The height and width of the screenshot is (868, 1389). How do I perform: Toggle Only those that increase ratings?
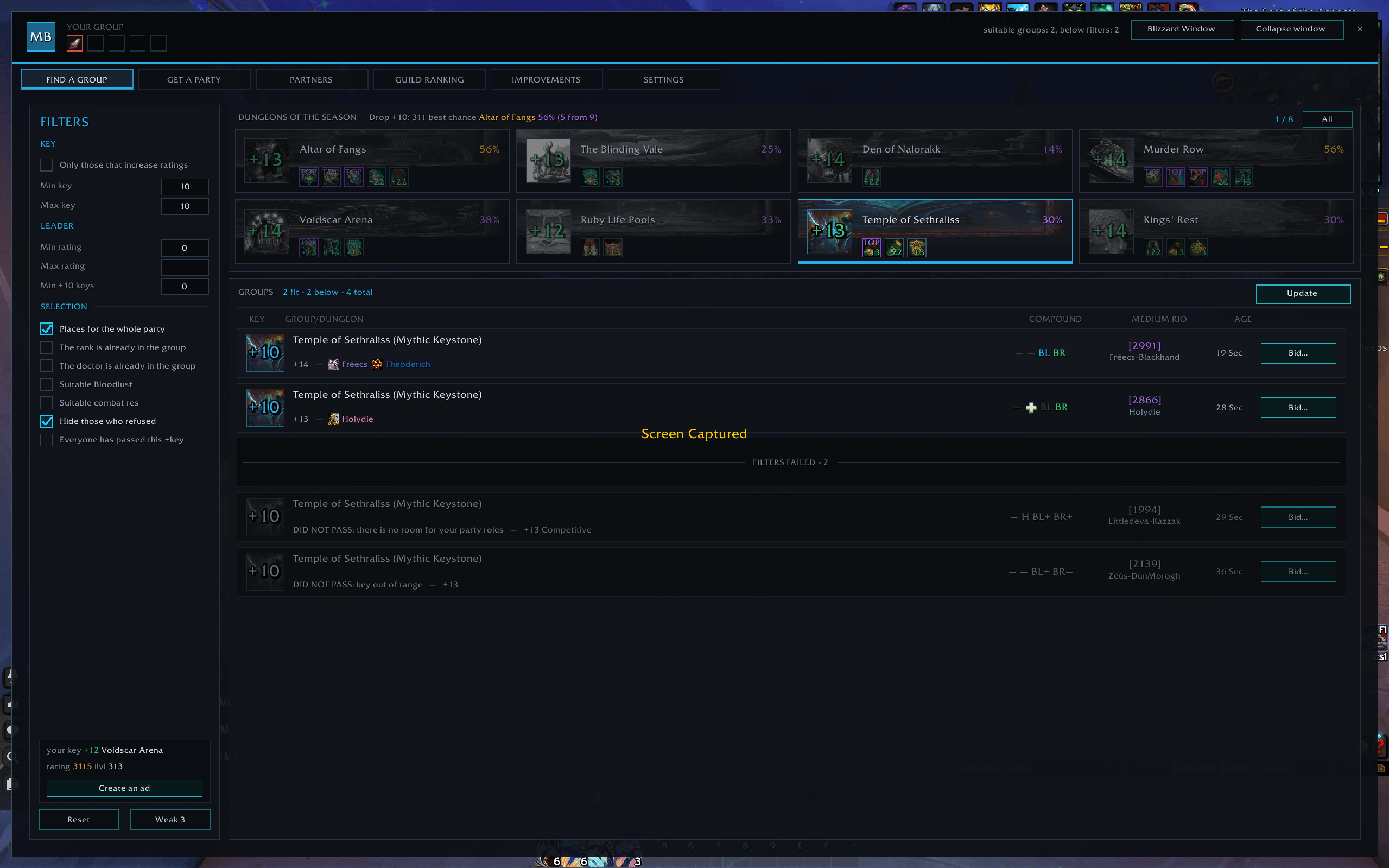pyautogui.click(x=47, y=165)
